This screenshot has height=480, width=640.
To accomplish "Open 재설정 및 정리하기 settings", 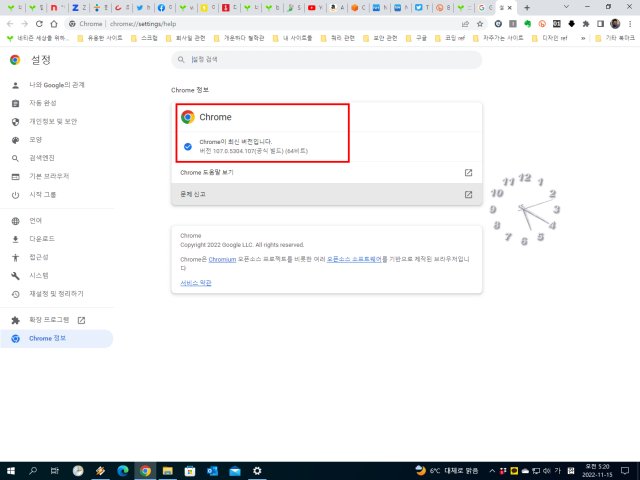I will pos(57,294).
